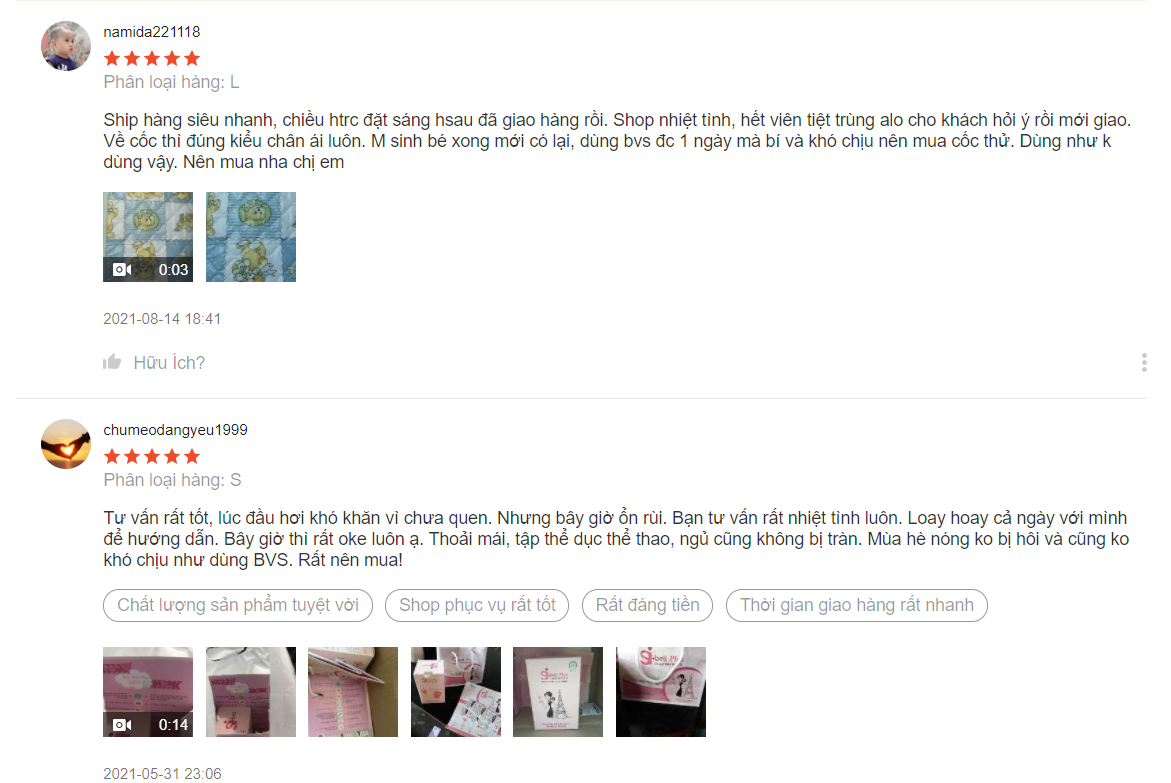Click the Hữu Ích? helpful link
The width and height of the screenshot is (1171, 783).
coord(169,363)
